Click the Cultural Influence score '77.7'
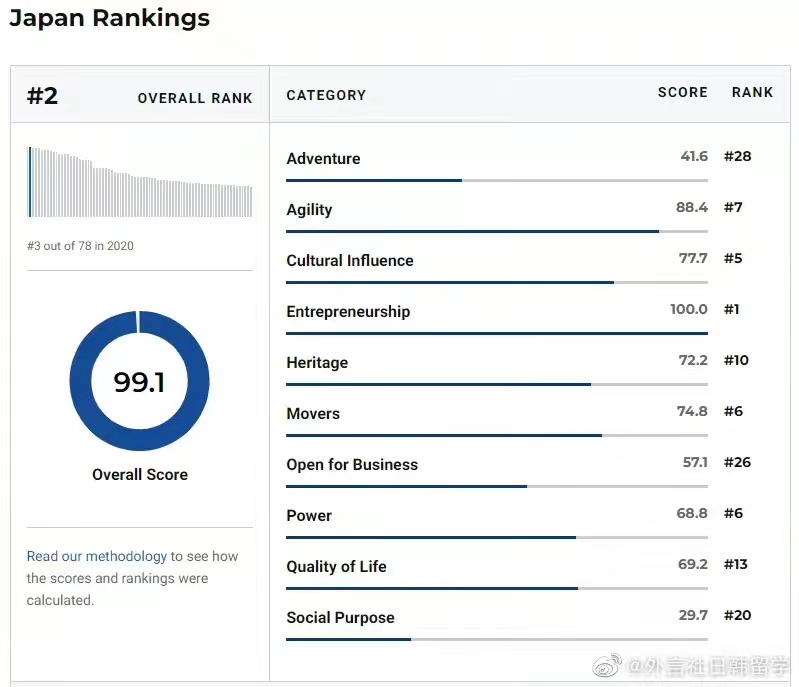This screenshot has width=799, height=687. [693, 258]
